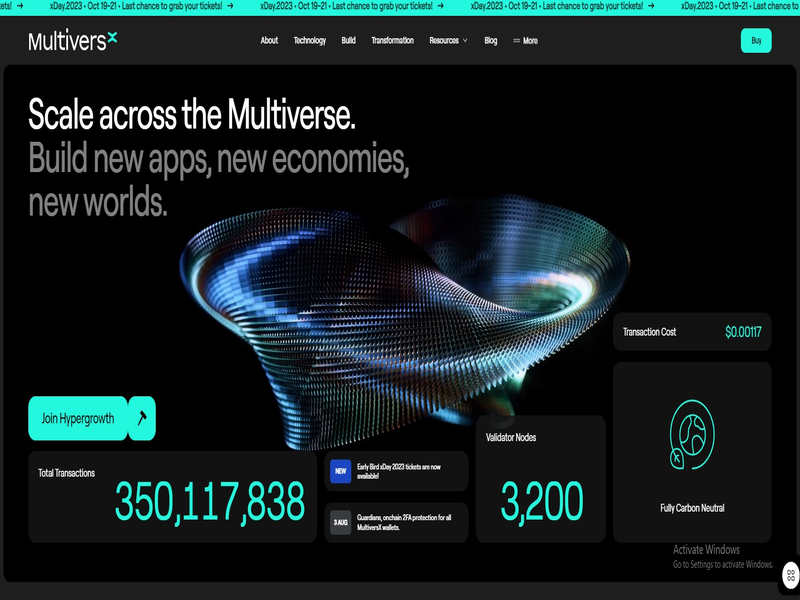Image resolution: width=800 pixels, height=600 pixels.
Task: Select the 3 AUG date badge
Action: click(340, 522)
